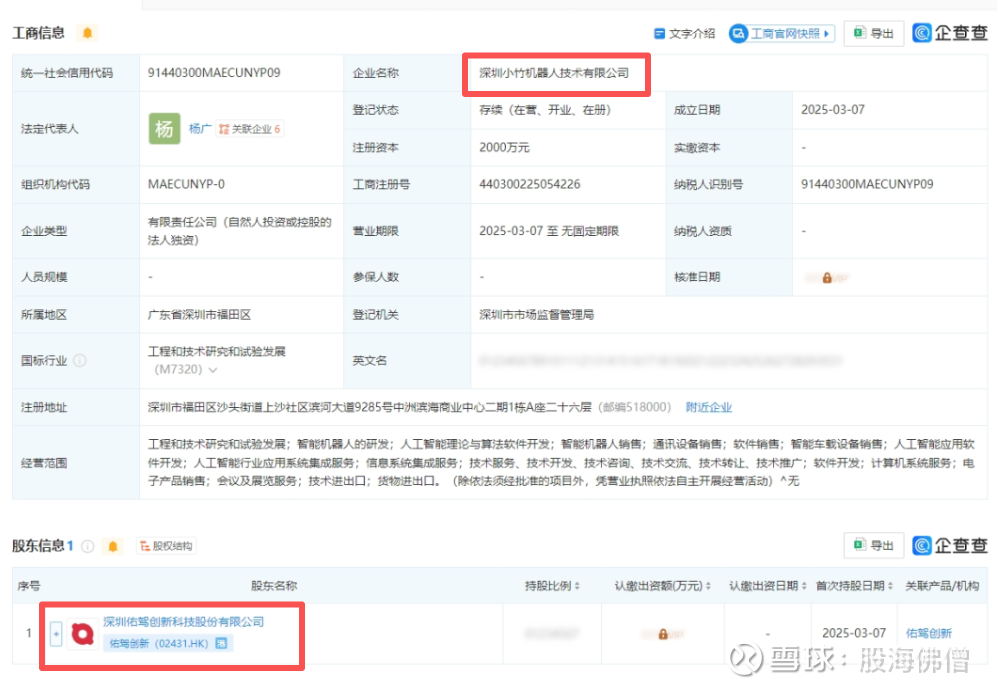Select company name 深圳小竹机器人技术有限公司
999x690 pixels.
554,73
